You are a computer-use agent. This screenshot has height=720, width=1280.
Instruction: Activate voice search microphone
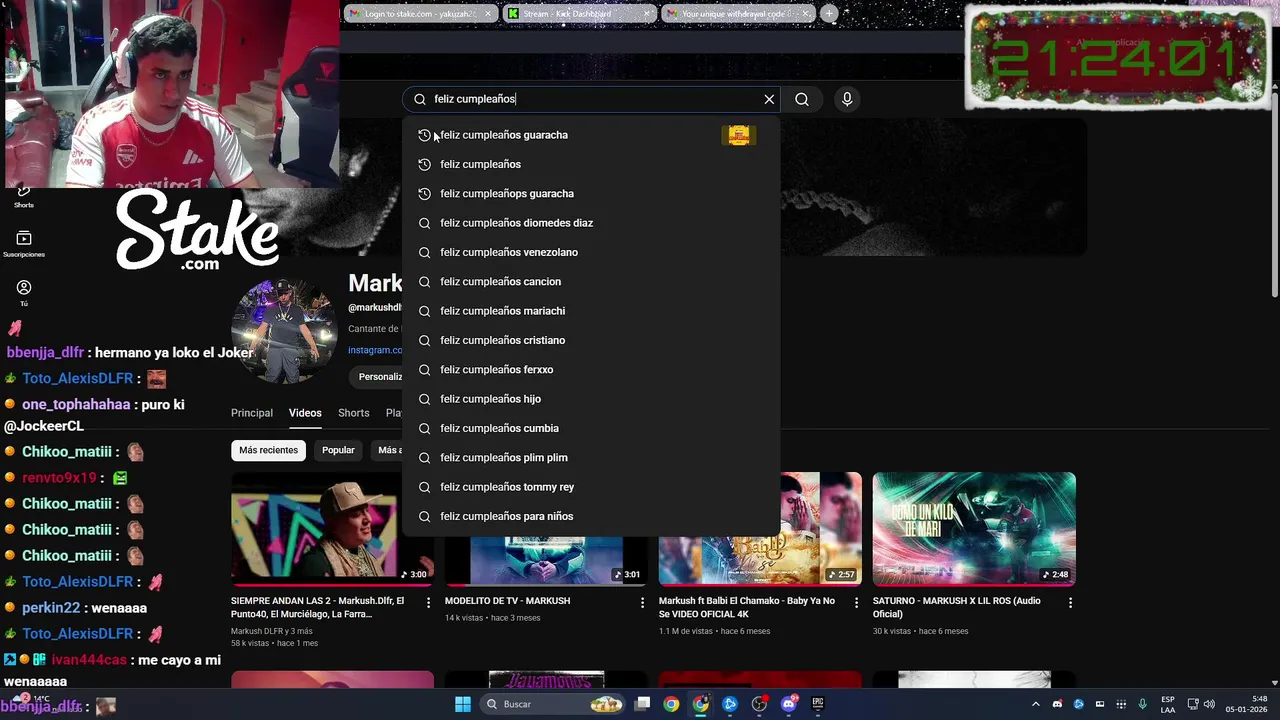[847, 99]
